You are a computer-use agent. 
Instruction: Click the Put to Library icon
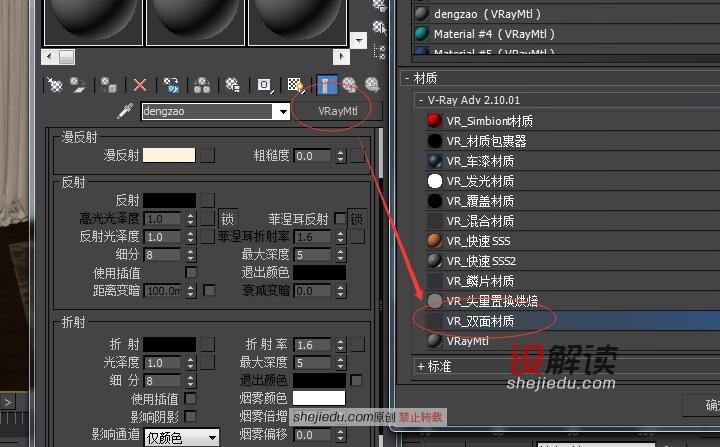[232, 85]
